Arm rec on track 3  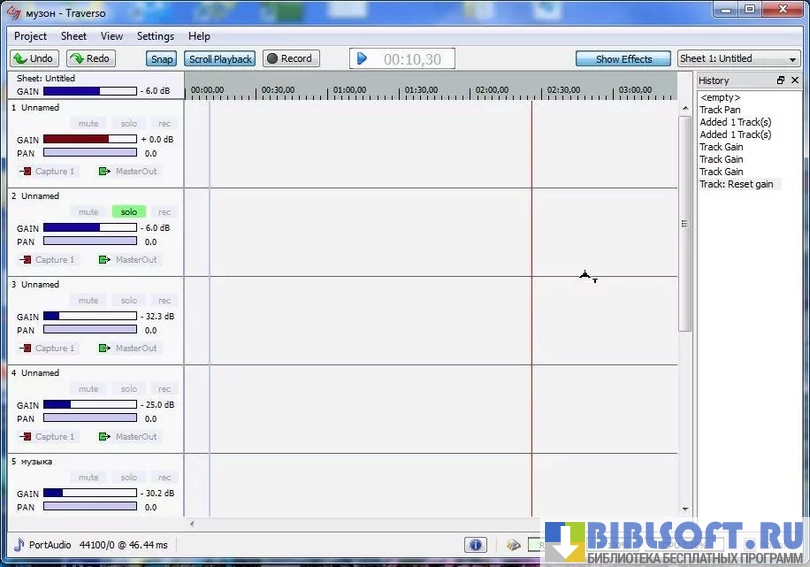[x=164, y=301]
